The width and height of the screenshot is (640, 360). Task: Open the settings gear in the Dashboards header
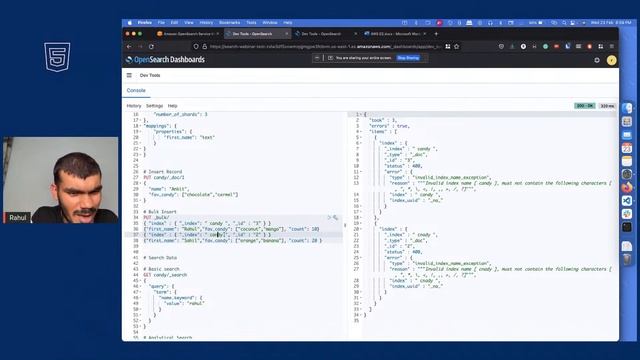[597, 60]
